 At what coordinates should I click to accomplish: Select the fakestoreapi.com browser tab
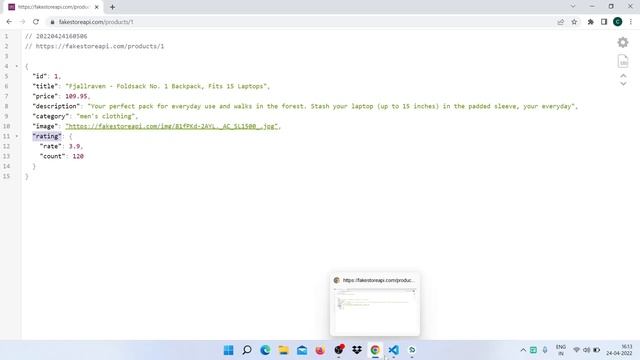(53, 7)
